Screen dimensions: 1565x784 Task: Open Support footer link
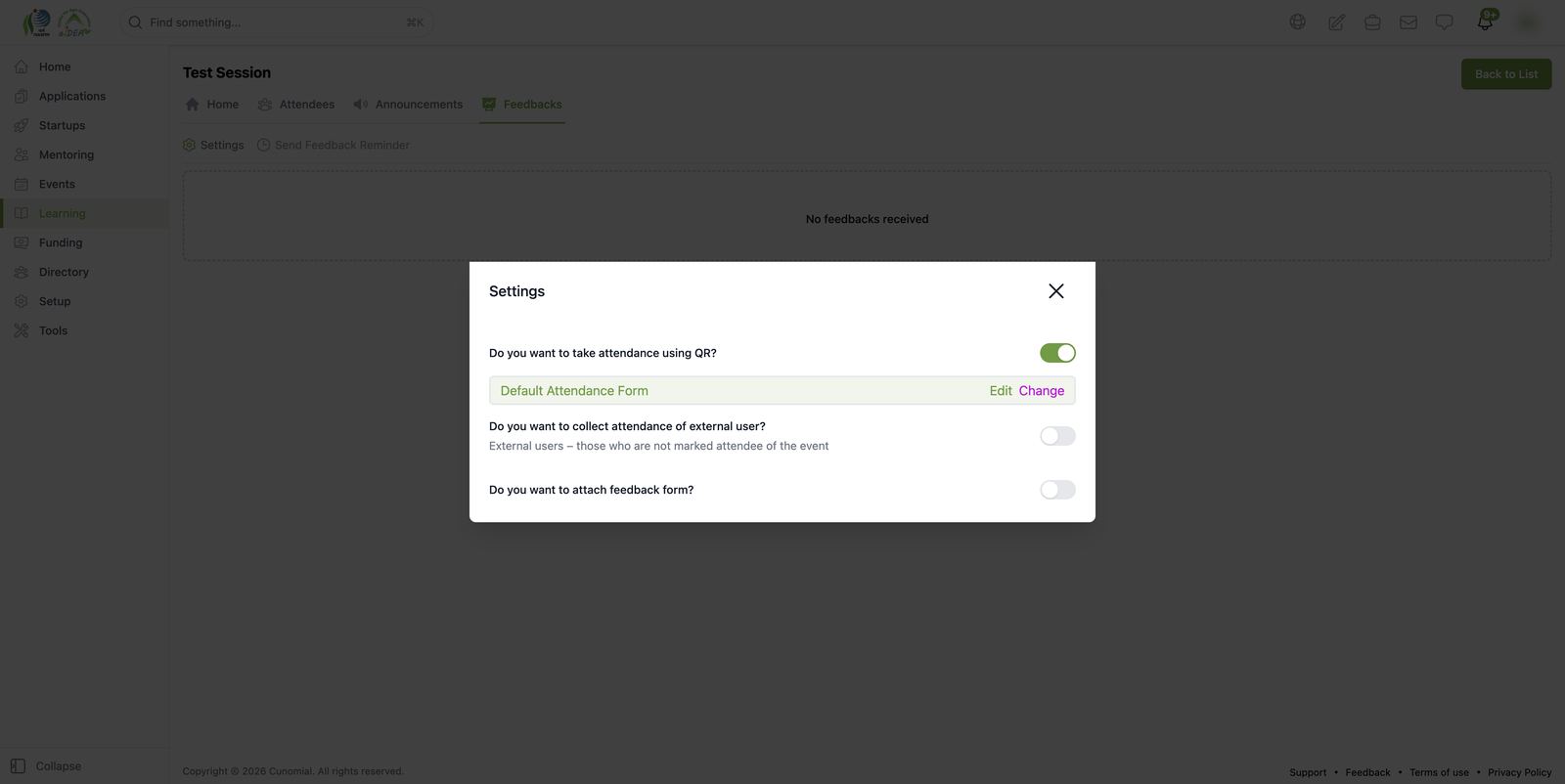[1308, 772]
